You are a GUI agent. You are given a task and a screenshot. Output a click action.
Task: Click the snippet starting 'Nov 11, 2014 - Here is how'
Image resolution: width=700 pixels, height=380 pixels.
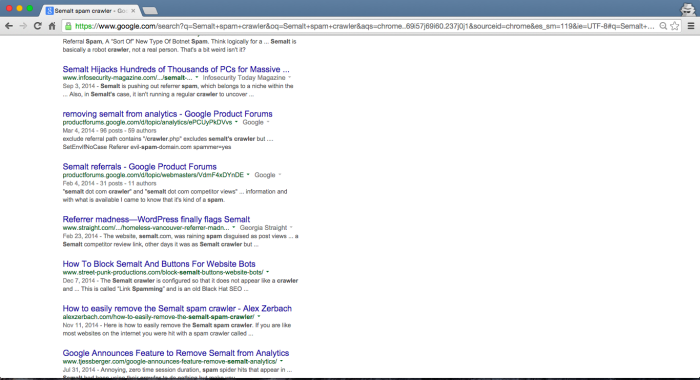click(177, 330)
